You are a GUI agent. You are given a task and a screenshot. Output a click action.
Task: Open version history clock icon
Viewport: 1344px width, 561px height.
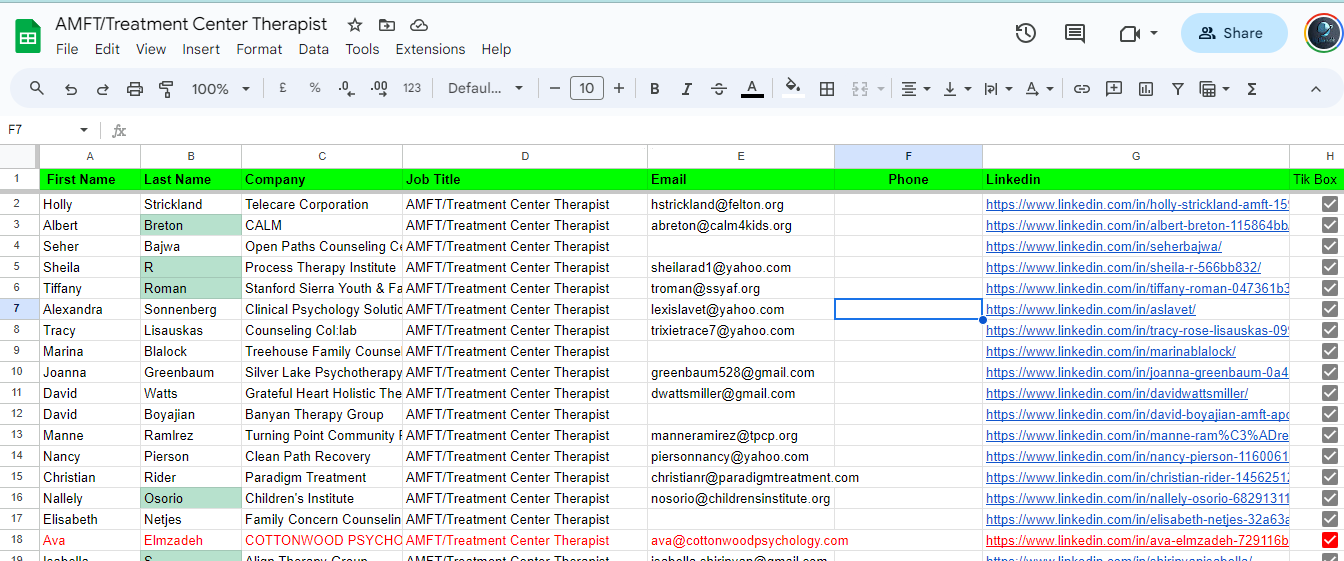[1025, 33]
